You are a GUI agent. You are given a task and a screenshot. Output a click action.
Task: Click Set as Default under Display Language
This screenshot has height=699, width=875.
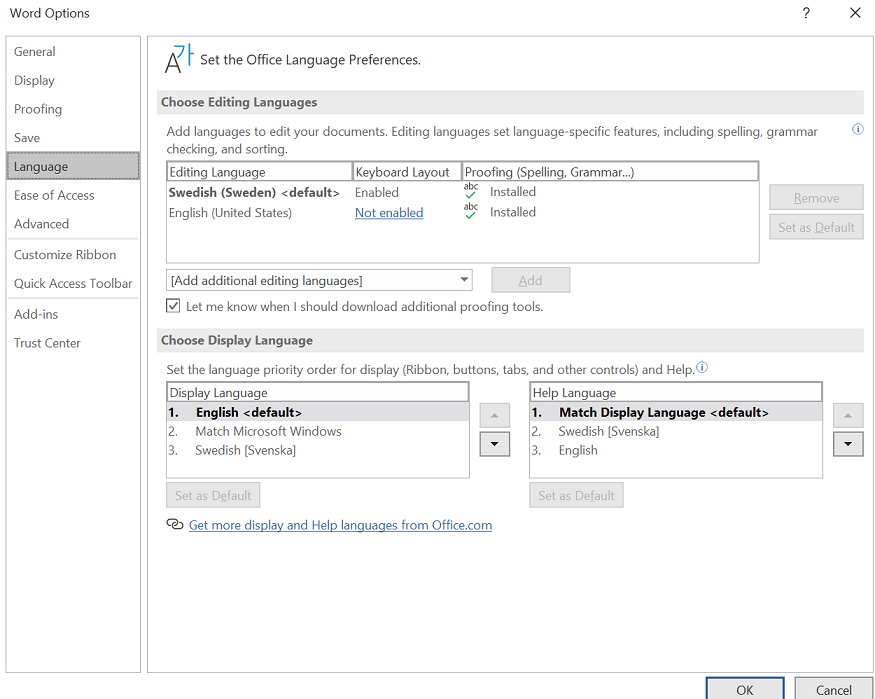tap(213, 495)
